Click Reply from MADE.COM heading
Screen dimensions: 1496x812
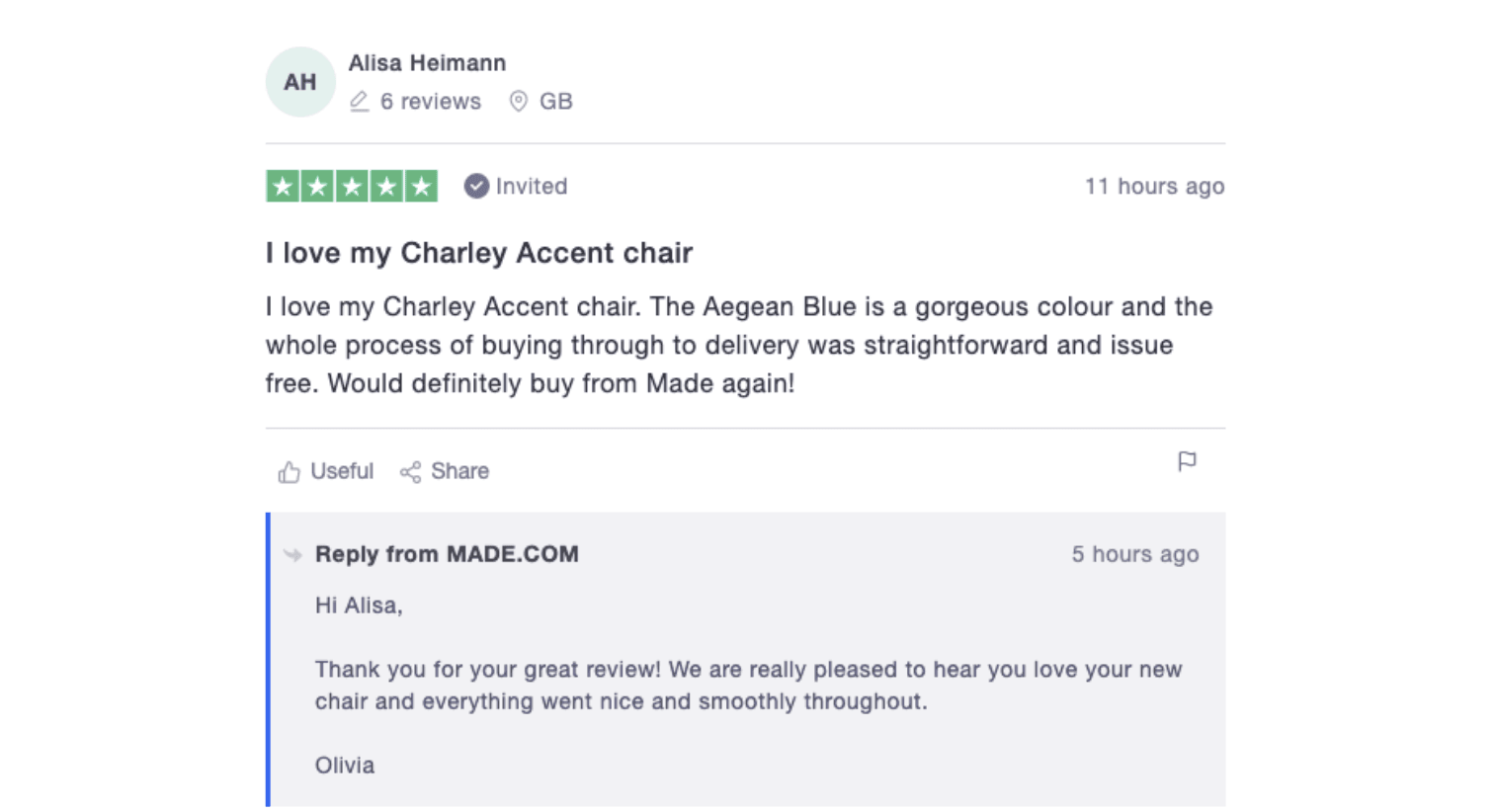[447, 554]
